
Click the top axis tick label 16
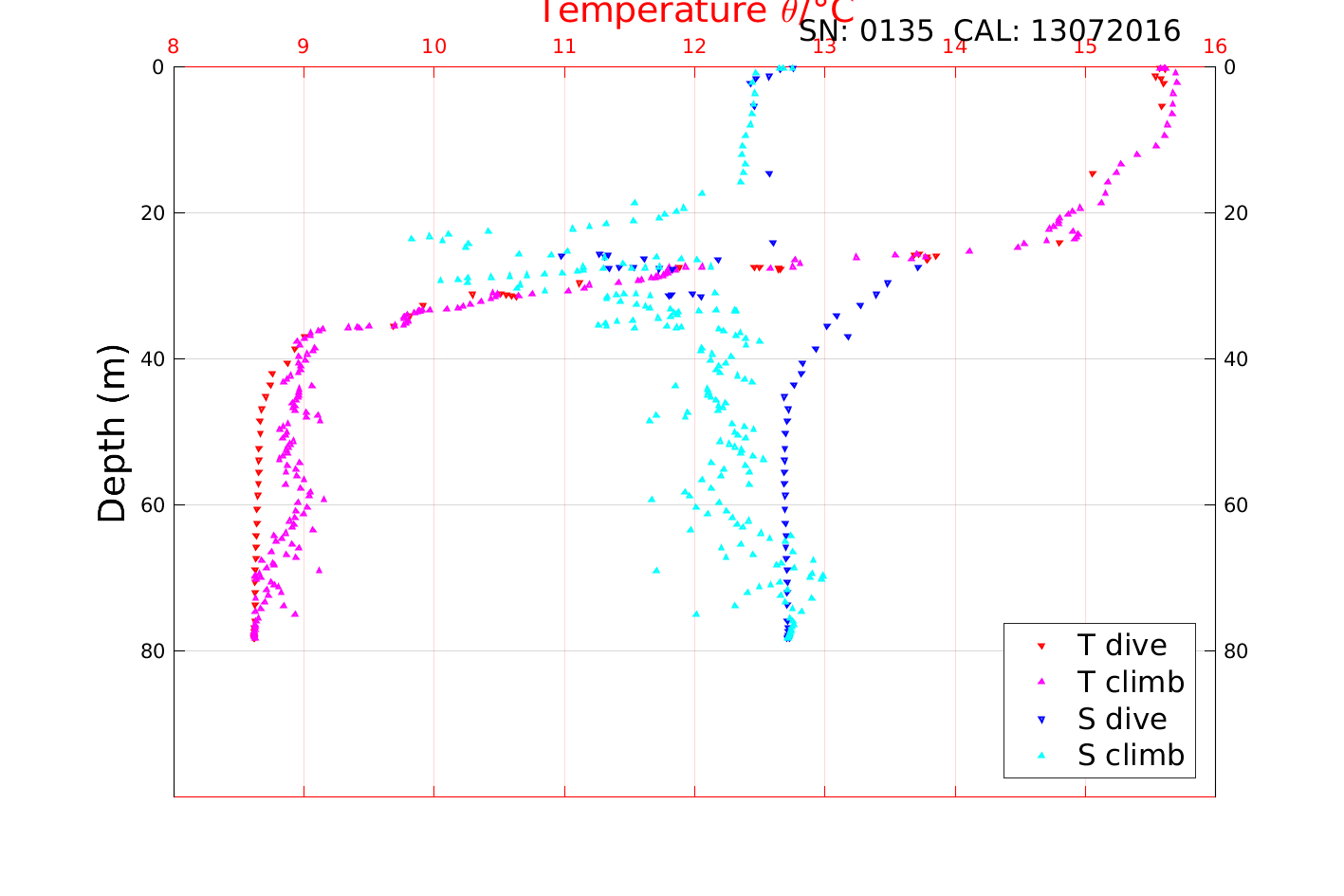coord(1215,47)
